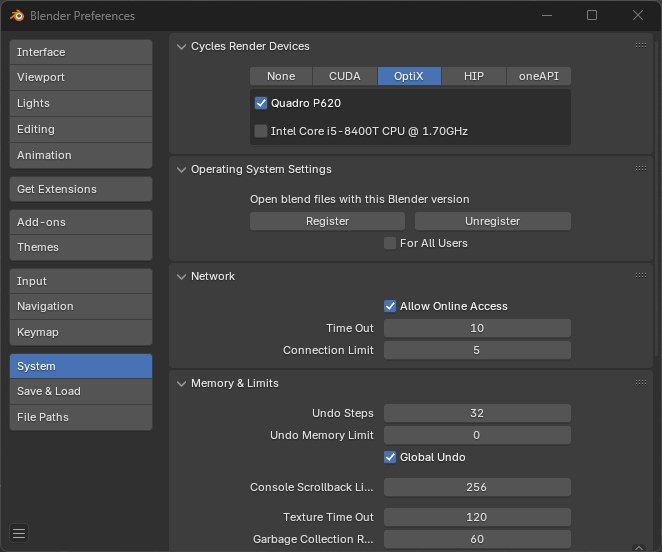Maximize the Blender Preferences window
Screen dimensions: 662x552
(x=592, y=15)
